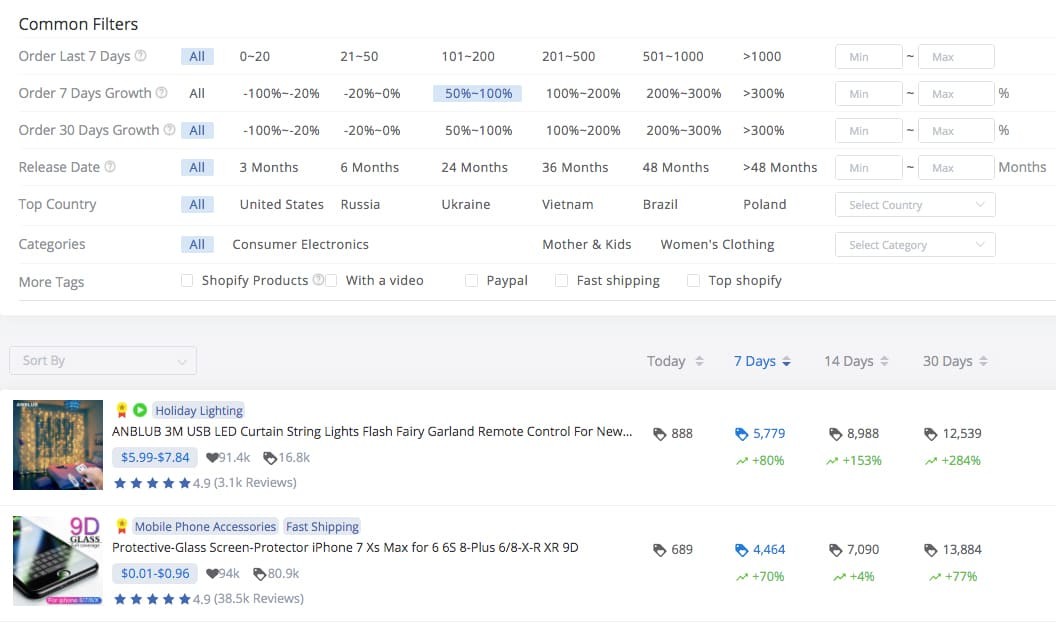The width and height of the screenshot is (1056, 631).
Task: Enable the Shopify Products checkbox
Action: (187, 280)
